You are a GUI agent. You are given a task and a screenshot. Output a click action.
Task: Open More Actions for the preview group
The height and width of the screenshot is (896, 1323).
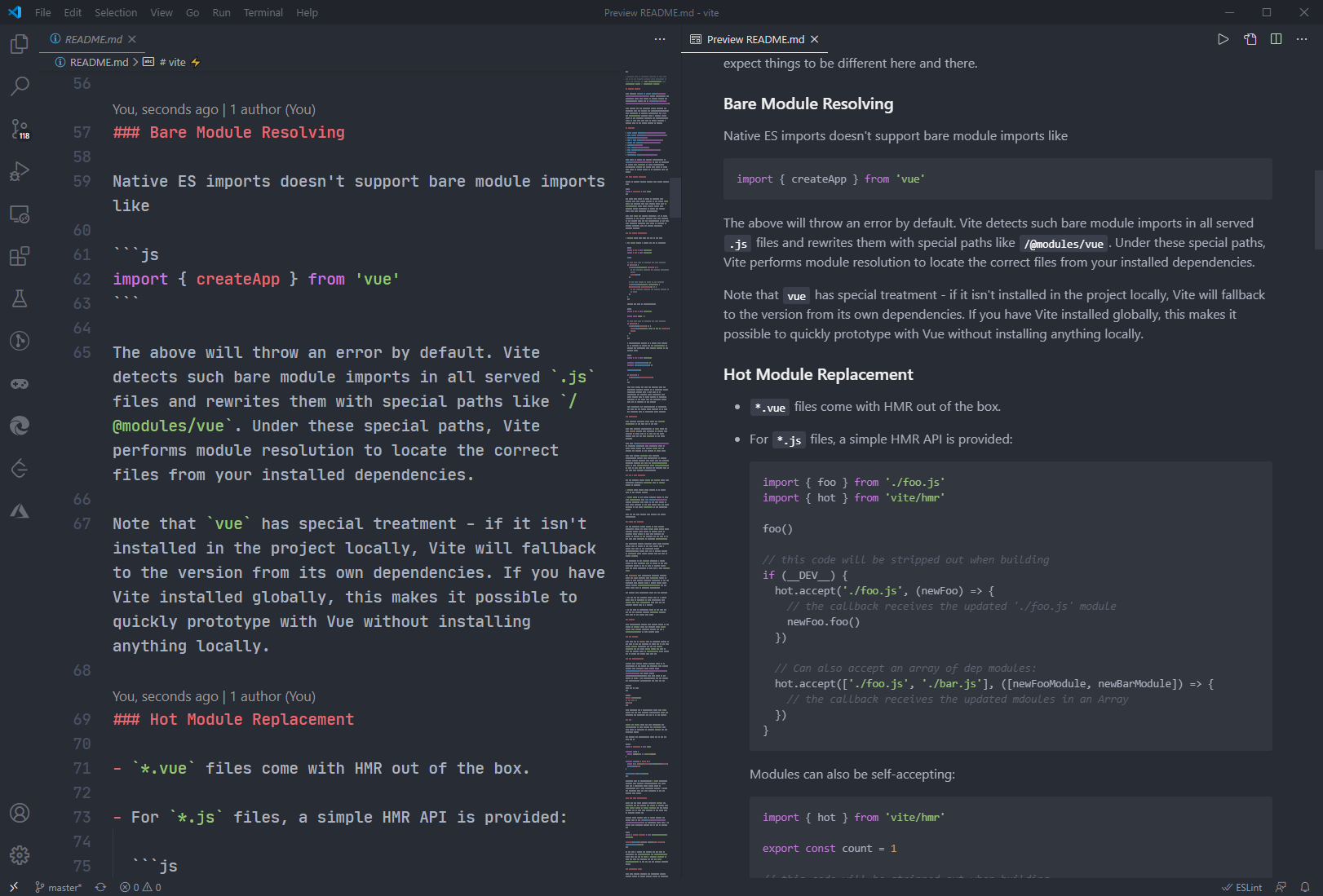pos(1303,39)
